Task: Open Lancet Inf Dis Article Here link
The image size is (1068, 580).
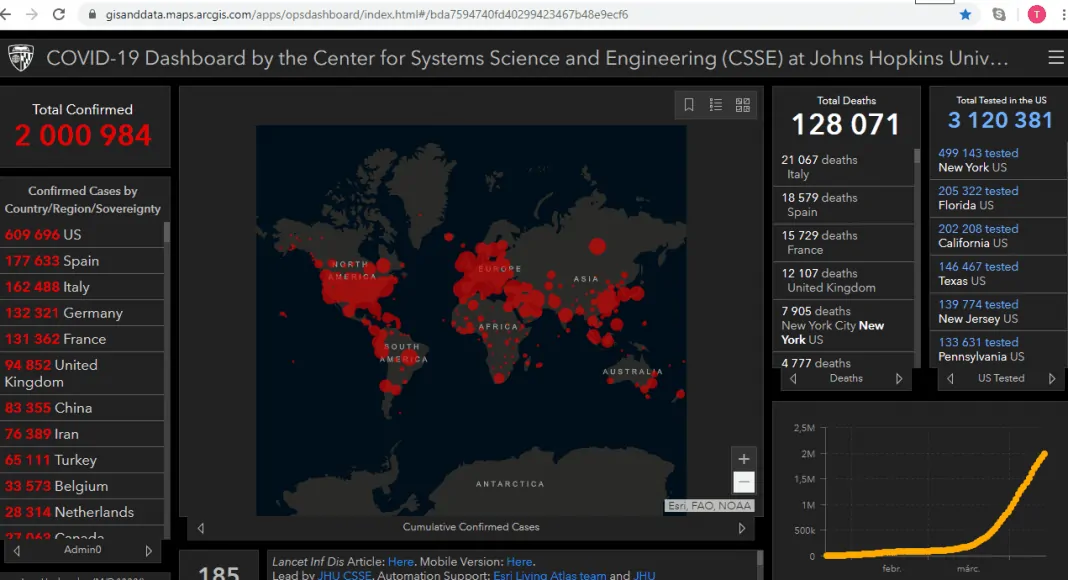Action: 400,562
